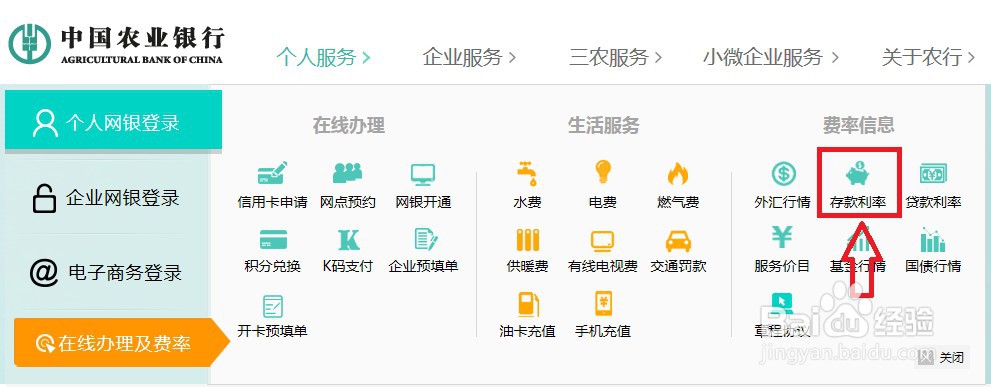Click the 生活服务 section heading
This screenshot has width=991, height=387.
click(x=603, y=125)
